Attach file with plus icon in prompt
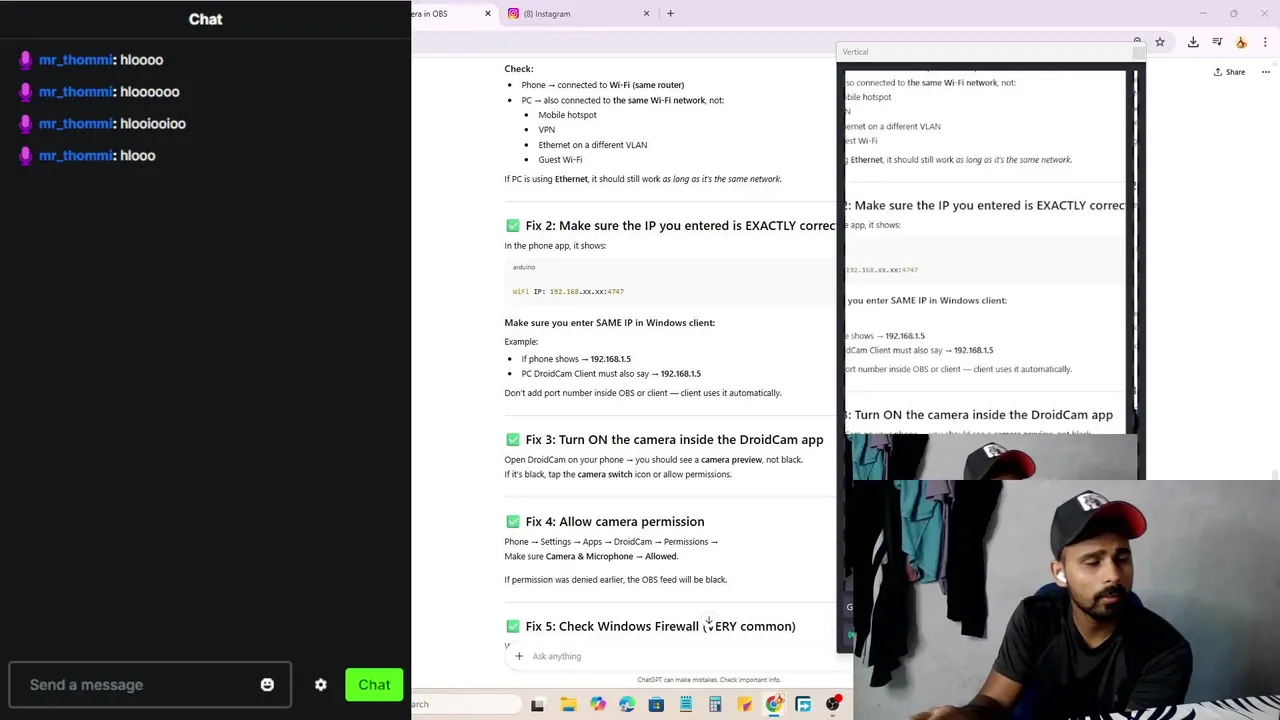The image size is (1280, 720). 519,656
